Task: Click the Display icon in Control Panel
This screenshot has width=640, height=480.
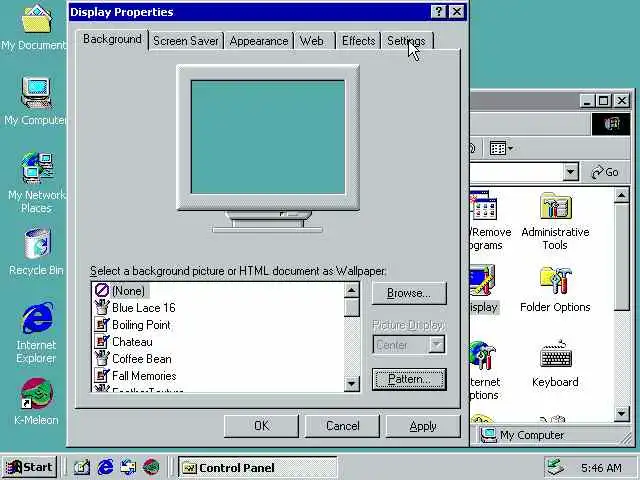Action: [x=482, y=281]
